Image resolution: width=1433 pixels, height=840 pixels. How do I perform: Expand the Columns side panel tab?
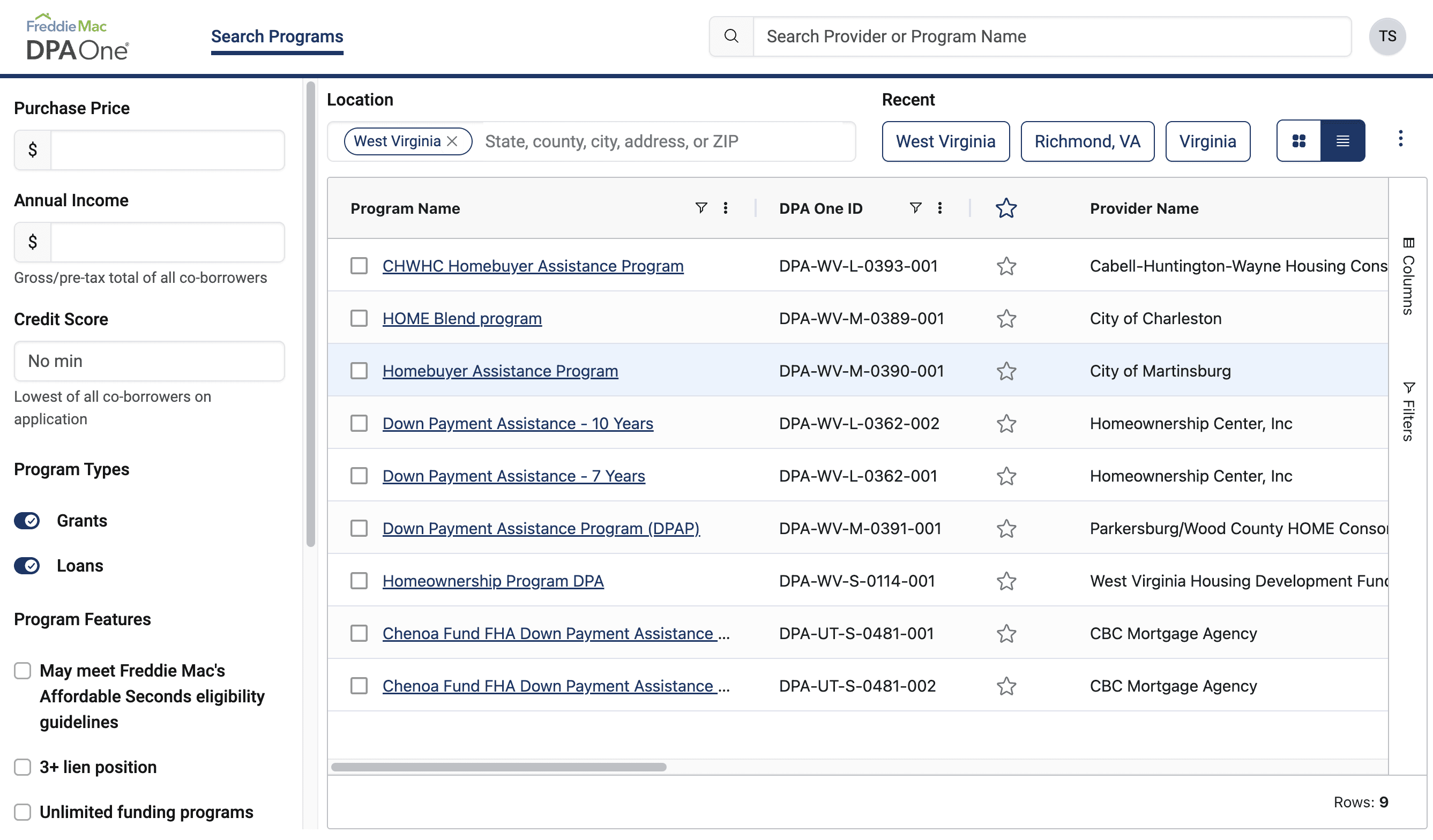pos(1408,277)
